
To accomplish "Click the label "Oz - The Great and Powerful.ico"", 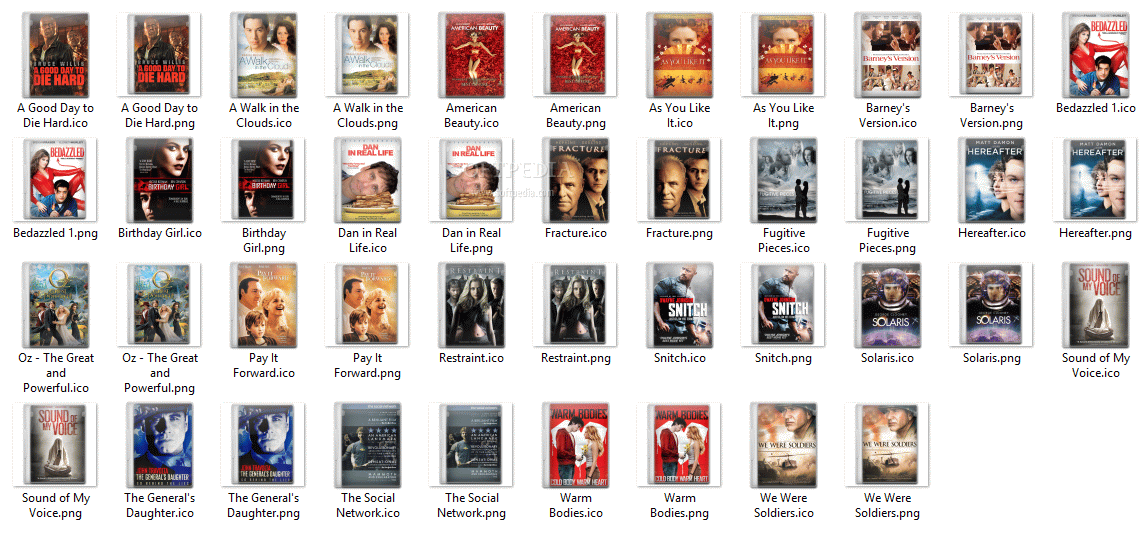I will pyautogui.click(x=56, y=373).
